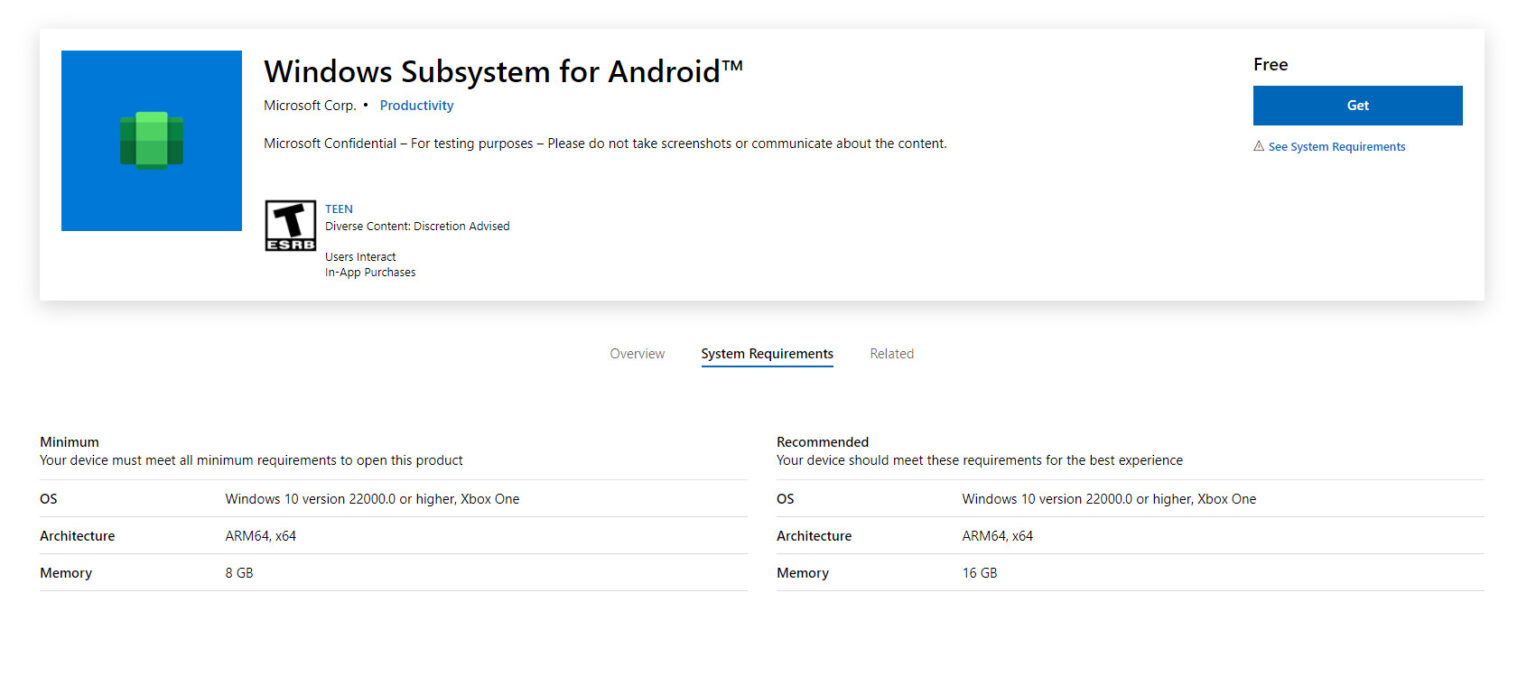1536x695 pixels.
Task: Select the System Requirements tab
Action: click(766, 353)
